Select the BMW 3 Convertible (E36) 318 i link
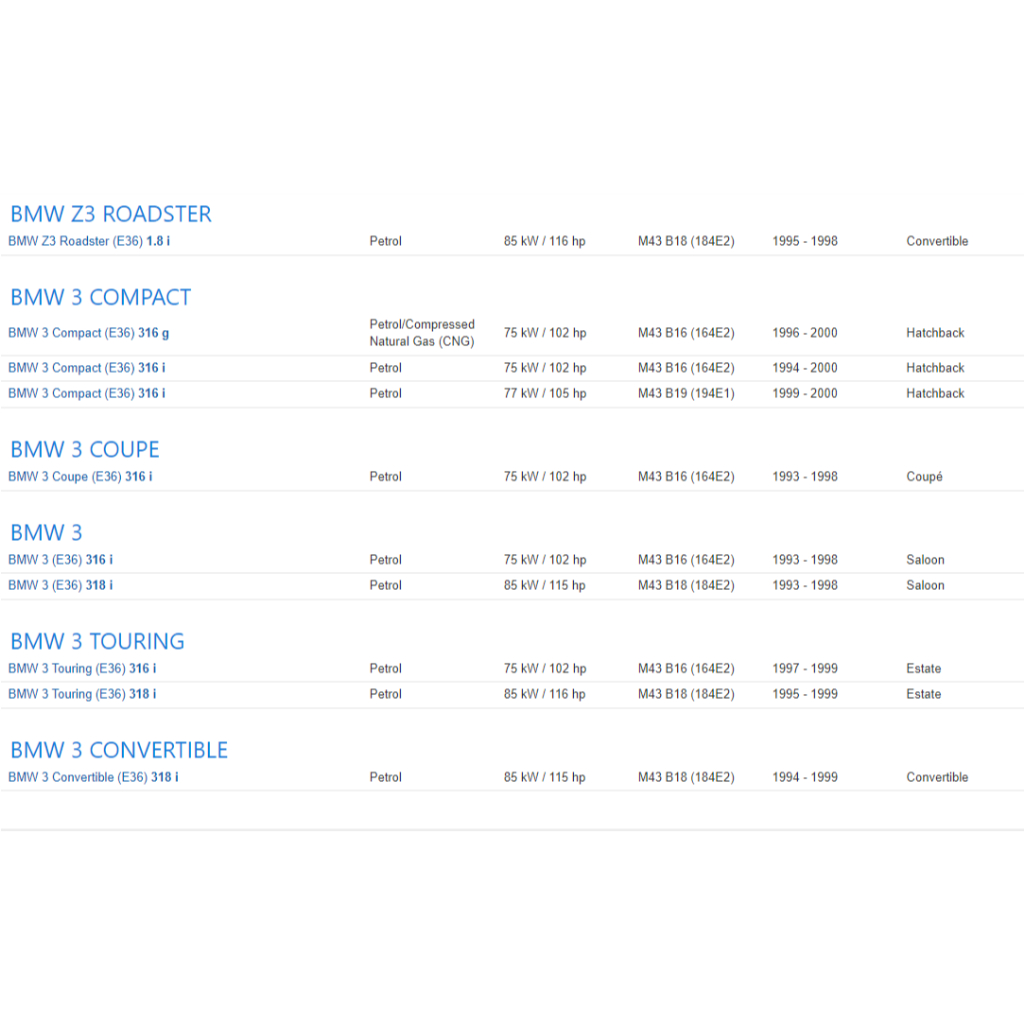Screen dimensions: 1024x1024 93,777
